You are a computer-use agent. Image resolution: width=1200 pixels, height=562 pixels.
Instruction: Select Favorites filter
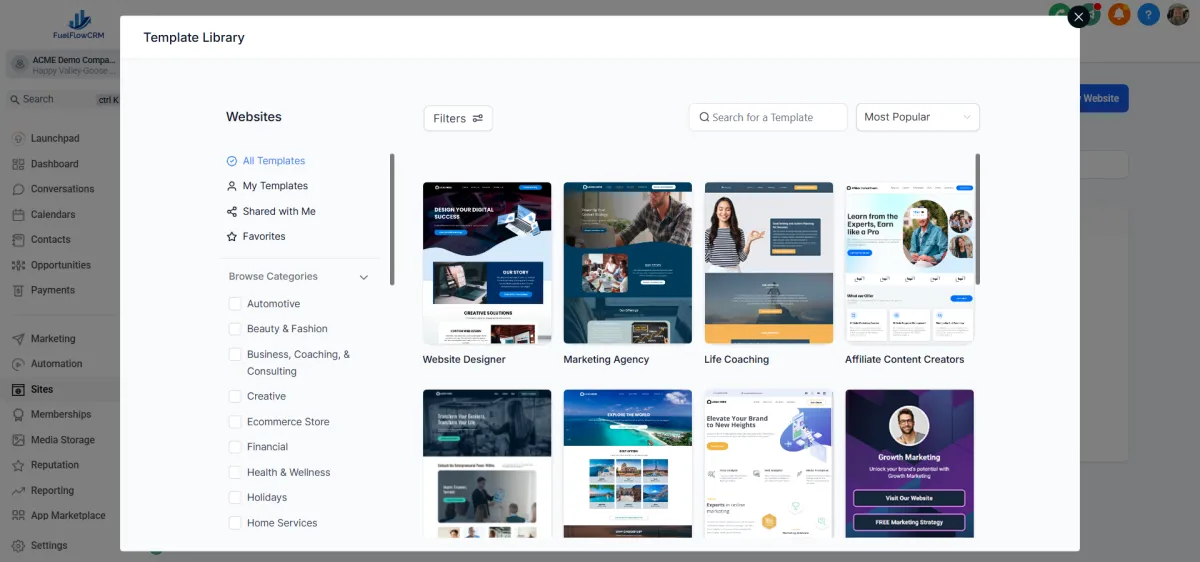(256, 236)
